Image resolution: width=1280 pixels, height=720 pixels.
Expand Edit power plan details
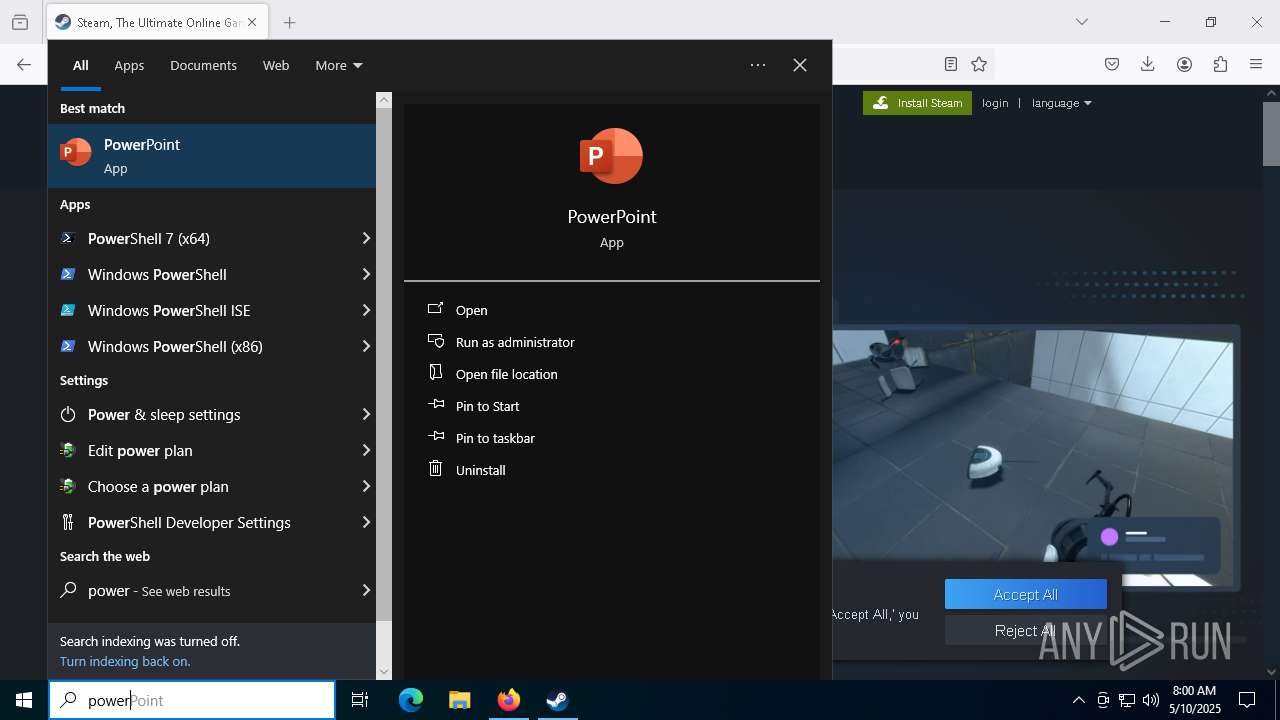[x=366, y=450]
